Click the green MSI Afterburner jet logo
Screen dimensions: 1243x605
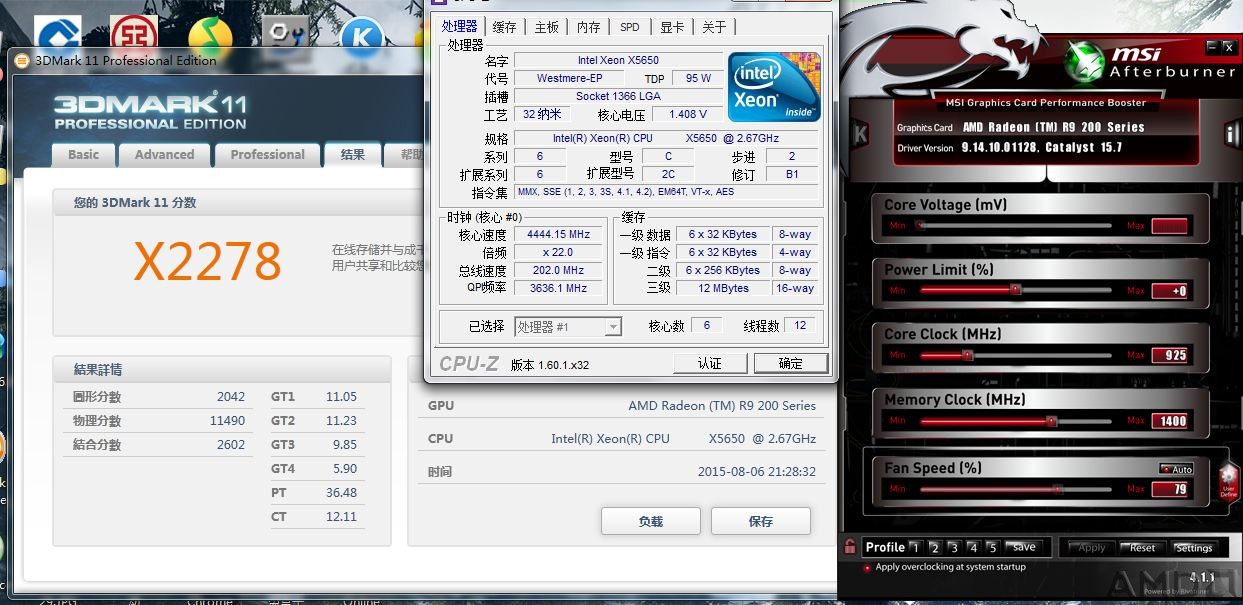point(1083,63)
